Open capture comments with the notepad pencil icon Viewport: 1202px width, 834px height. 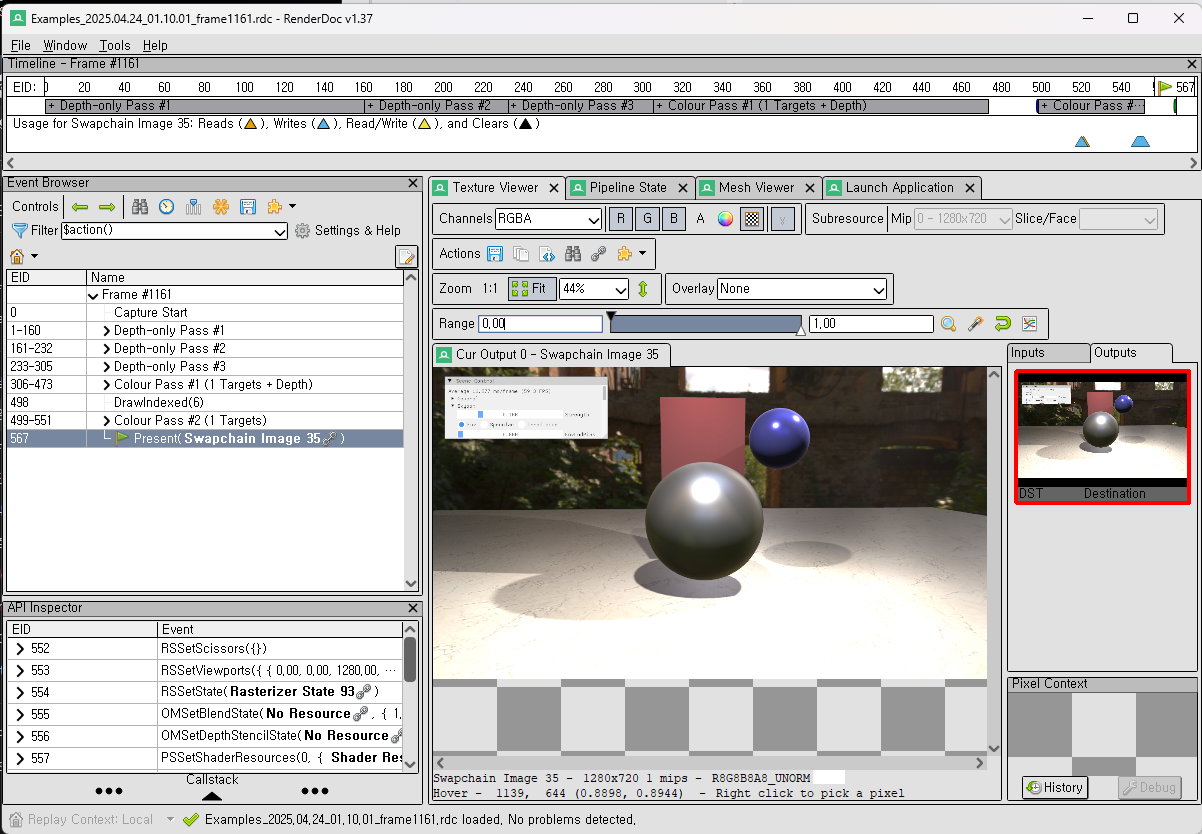pos(406,257)
